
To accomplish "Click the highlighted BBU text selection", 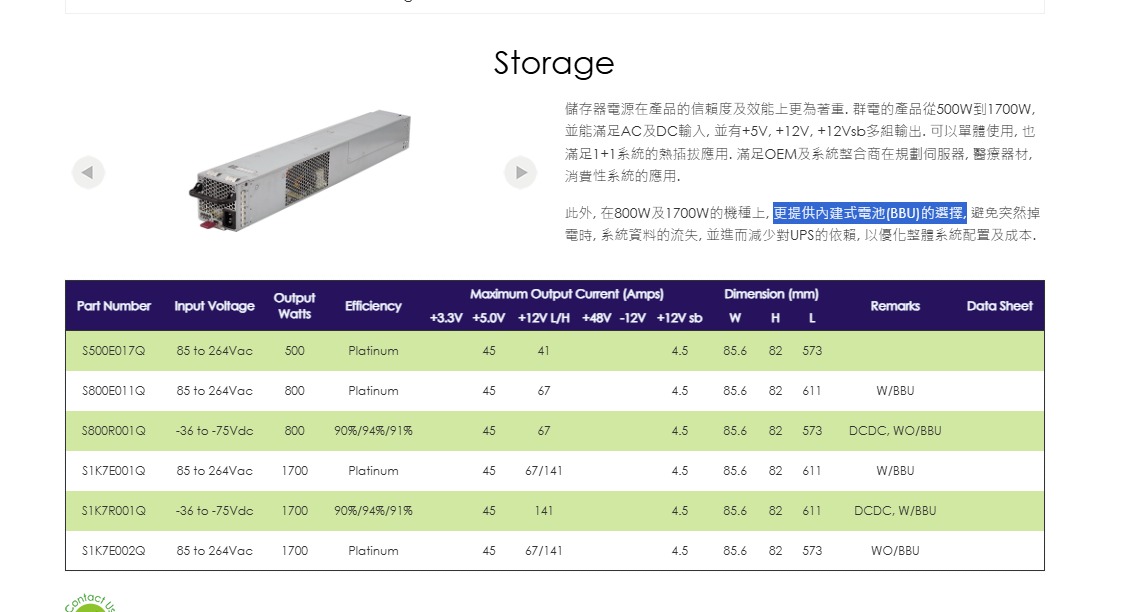I will pyautogui.click(x=869, y=213).
